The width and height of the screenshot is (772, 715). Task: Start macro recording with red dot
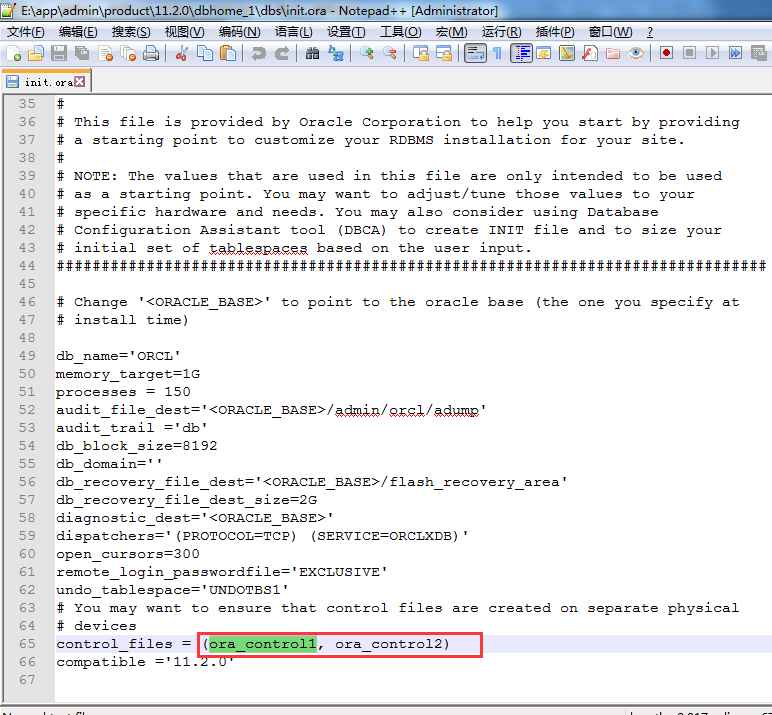point(667,53)
